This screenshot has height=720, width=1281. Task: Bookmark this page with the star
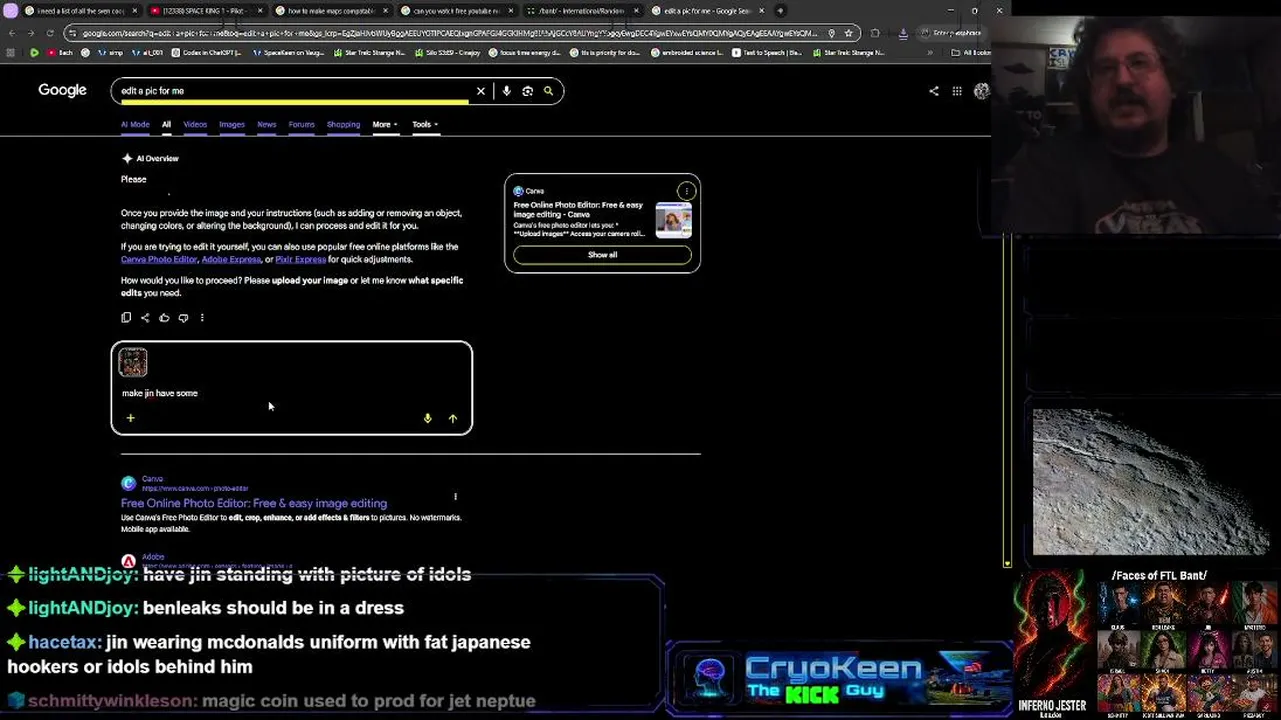(x=848, y=33)
